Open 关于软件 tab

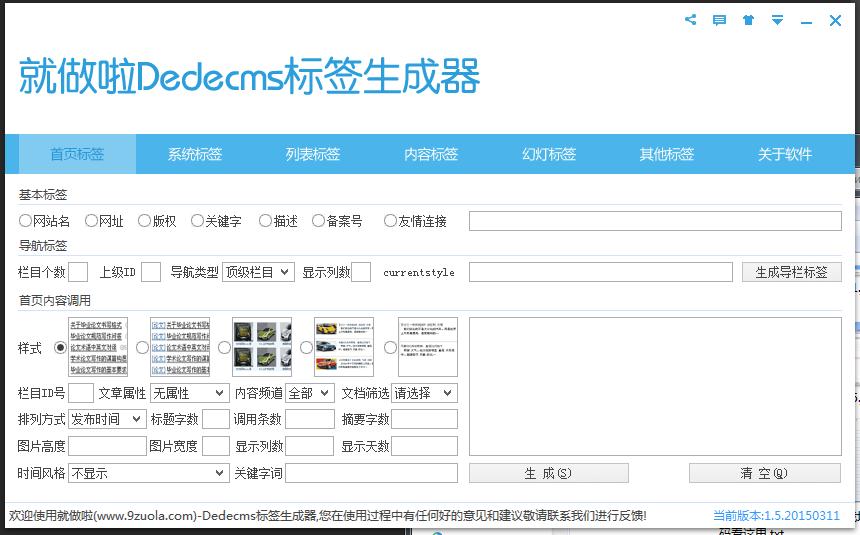click(784, 154)
